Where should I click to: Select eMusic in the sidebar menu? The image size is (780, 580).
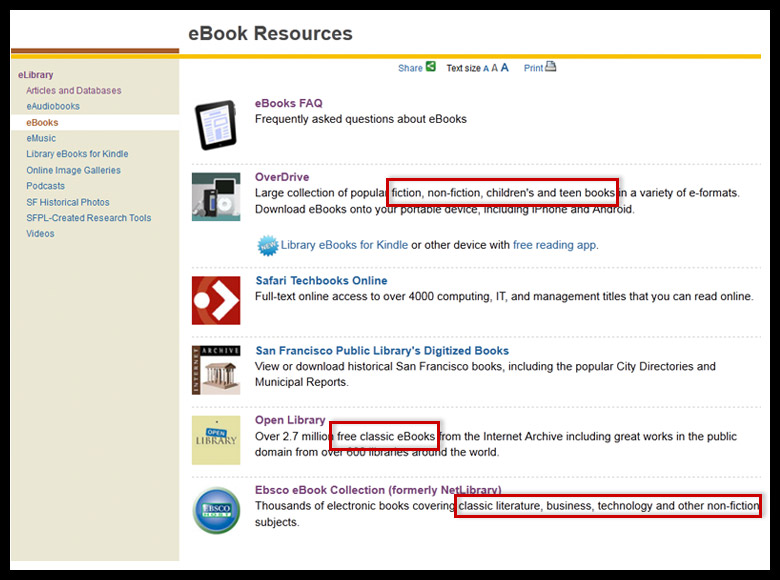[x=41, y=138]
